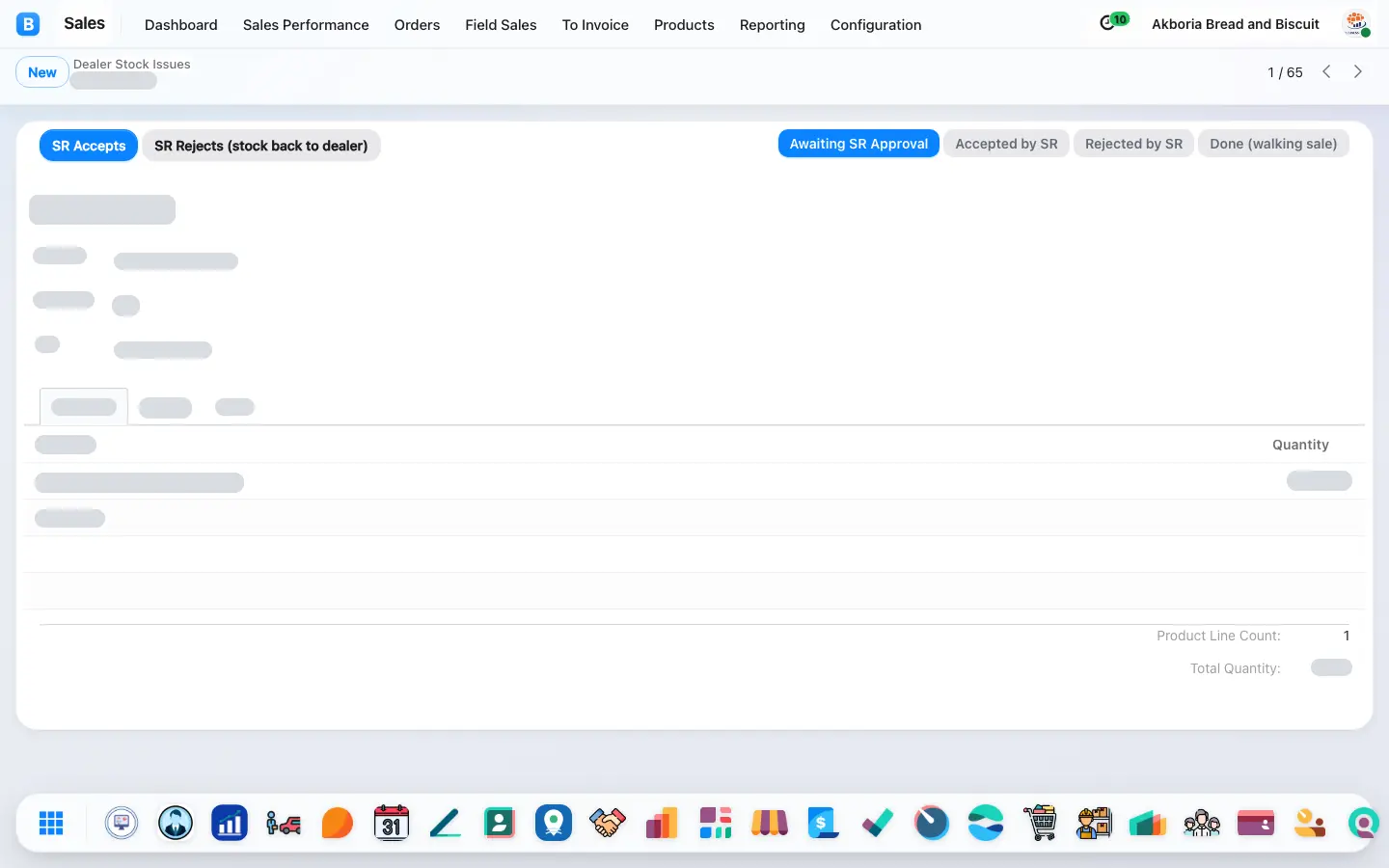Open the striped awning shop app icon
The height and width of the screenshot is (868, 1389).
[770, 823]
